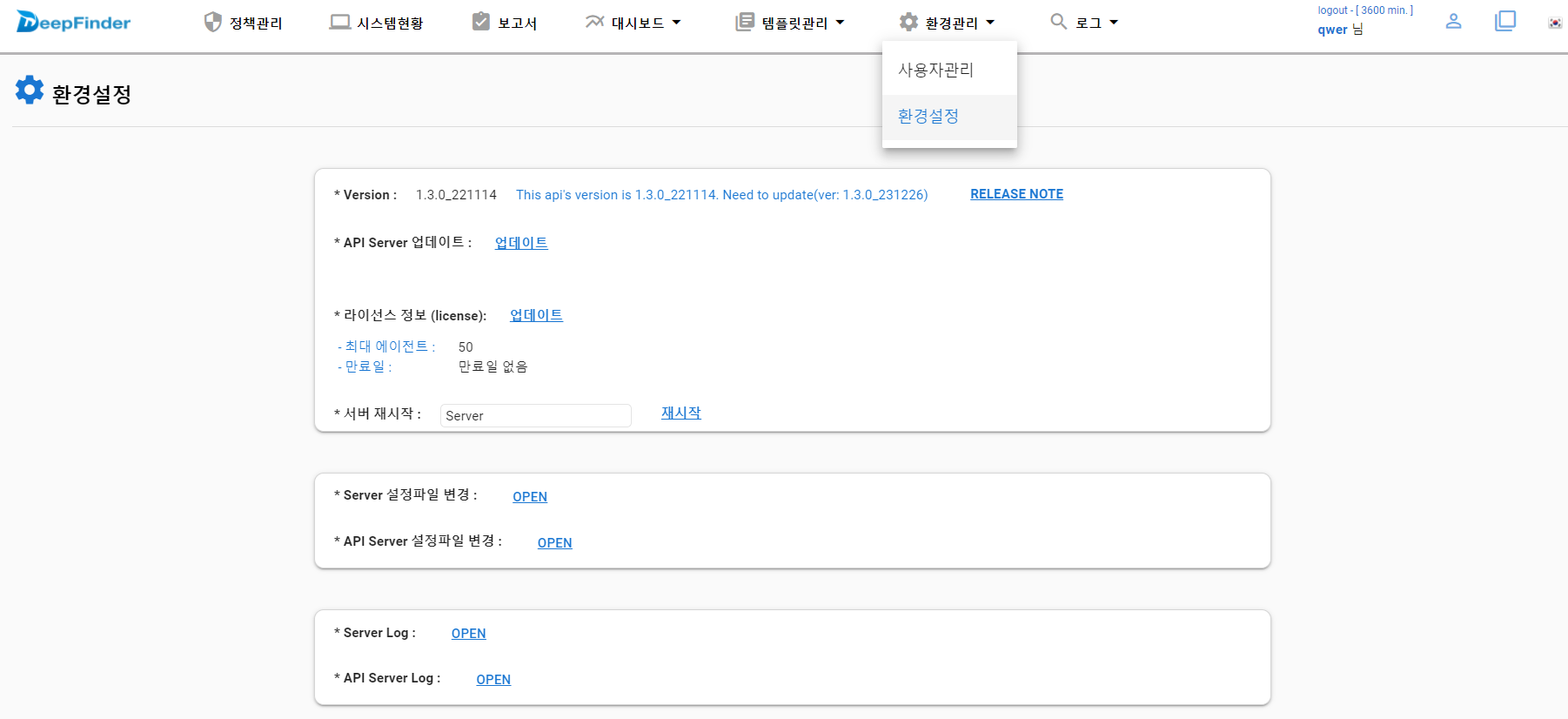
Task: Open the 정책관리 menu
Action: (x=256, y=23)
